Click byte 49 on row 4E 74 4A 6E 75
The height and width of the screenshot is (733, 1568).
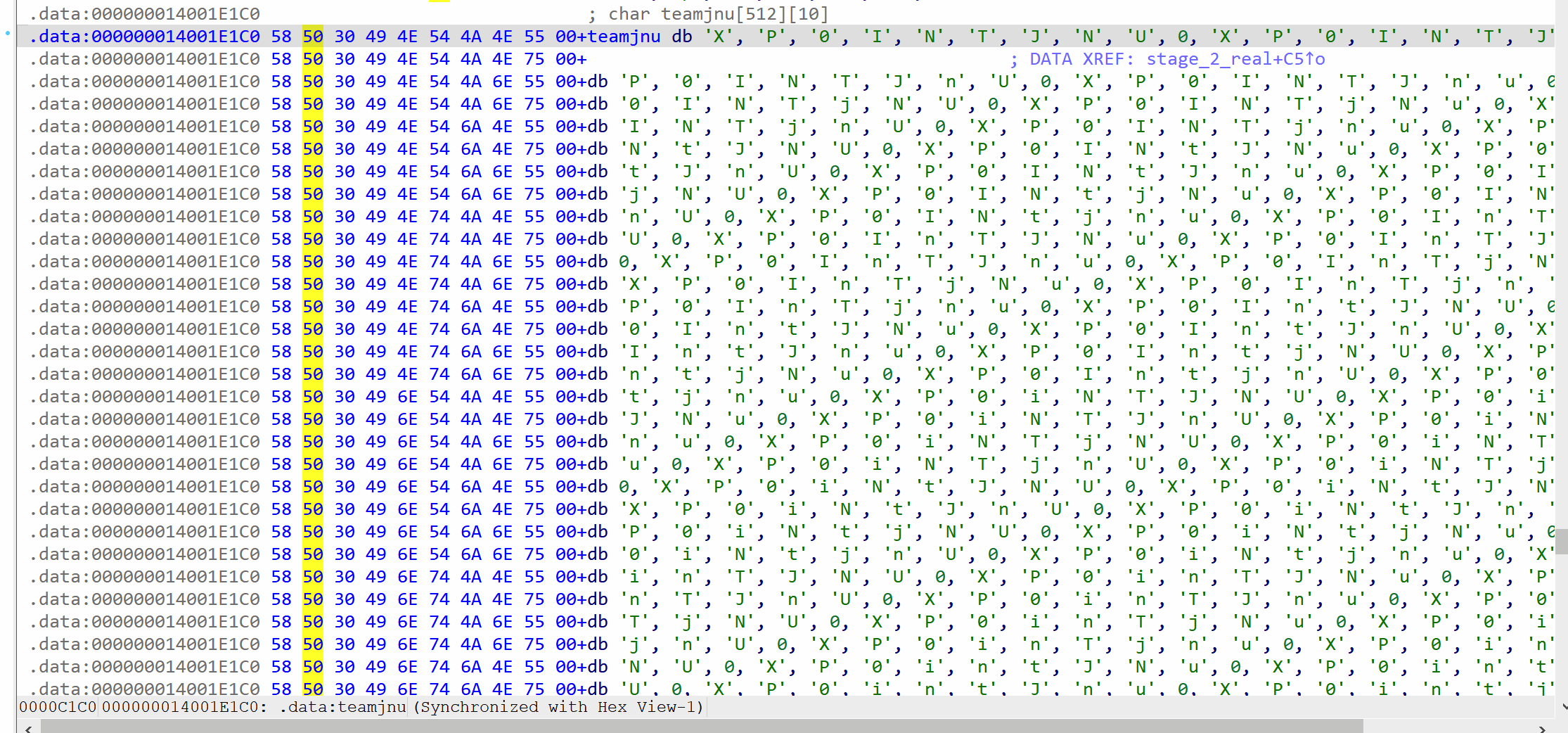pyautogui.click(x=375, y=284)
